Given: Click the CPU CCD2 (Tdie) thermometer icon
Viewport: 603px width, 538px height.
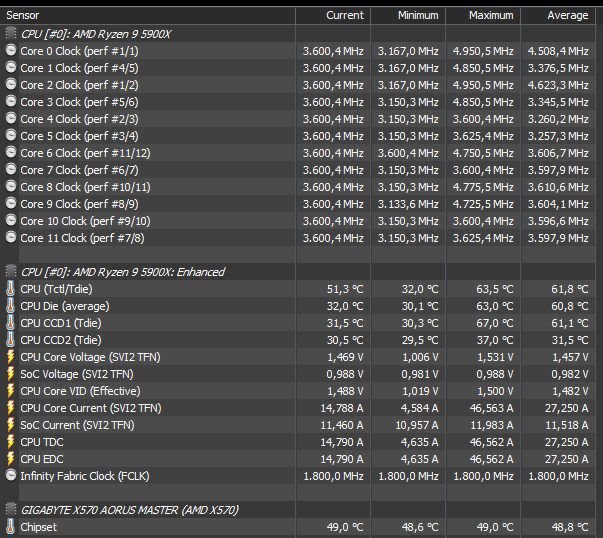Looking at the screenshot, I should pos(10,340).
